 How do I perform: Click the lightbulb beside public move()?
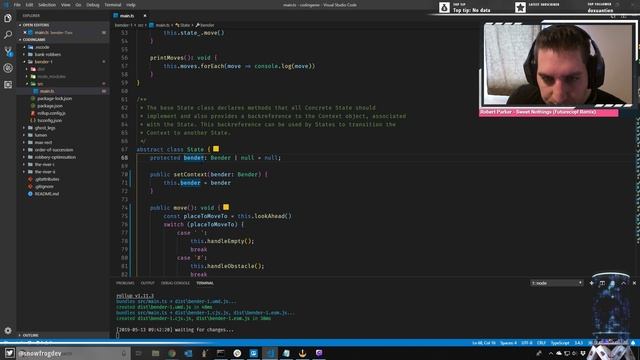(x=226, y=207)
